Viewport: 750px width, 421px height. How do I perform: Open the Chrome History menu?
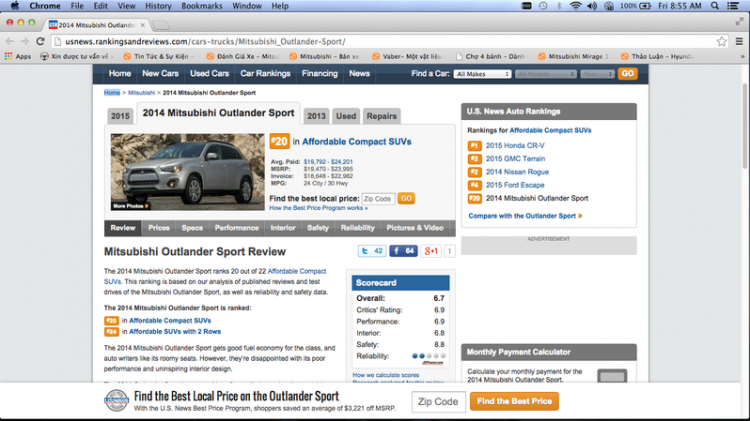point(158,6)
